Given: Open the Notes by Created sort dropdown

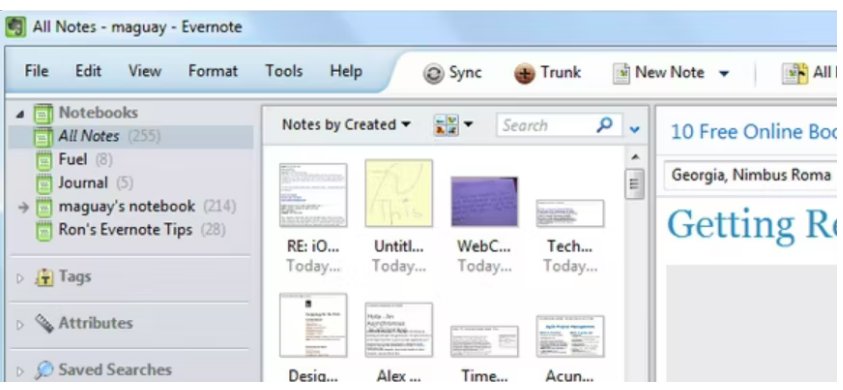Looking at the screenshot, I should click(346, 125).
